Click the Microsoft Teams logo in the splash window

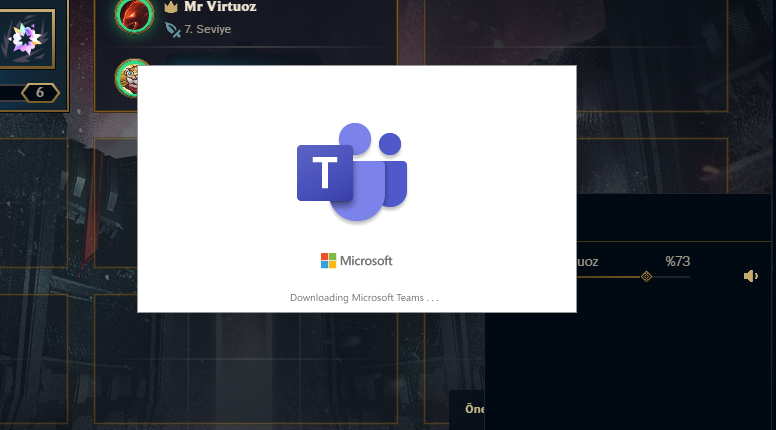pos(352,172)
